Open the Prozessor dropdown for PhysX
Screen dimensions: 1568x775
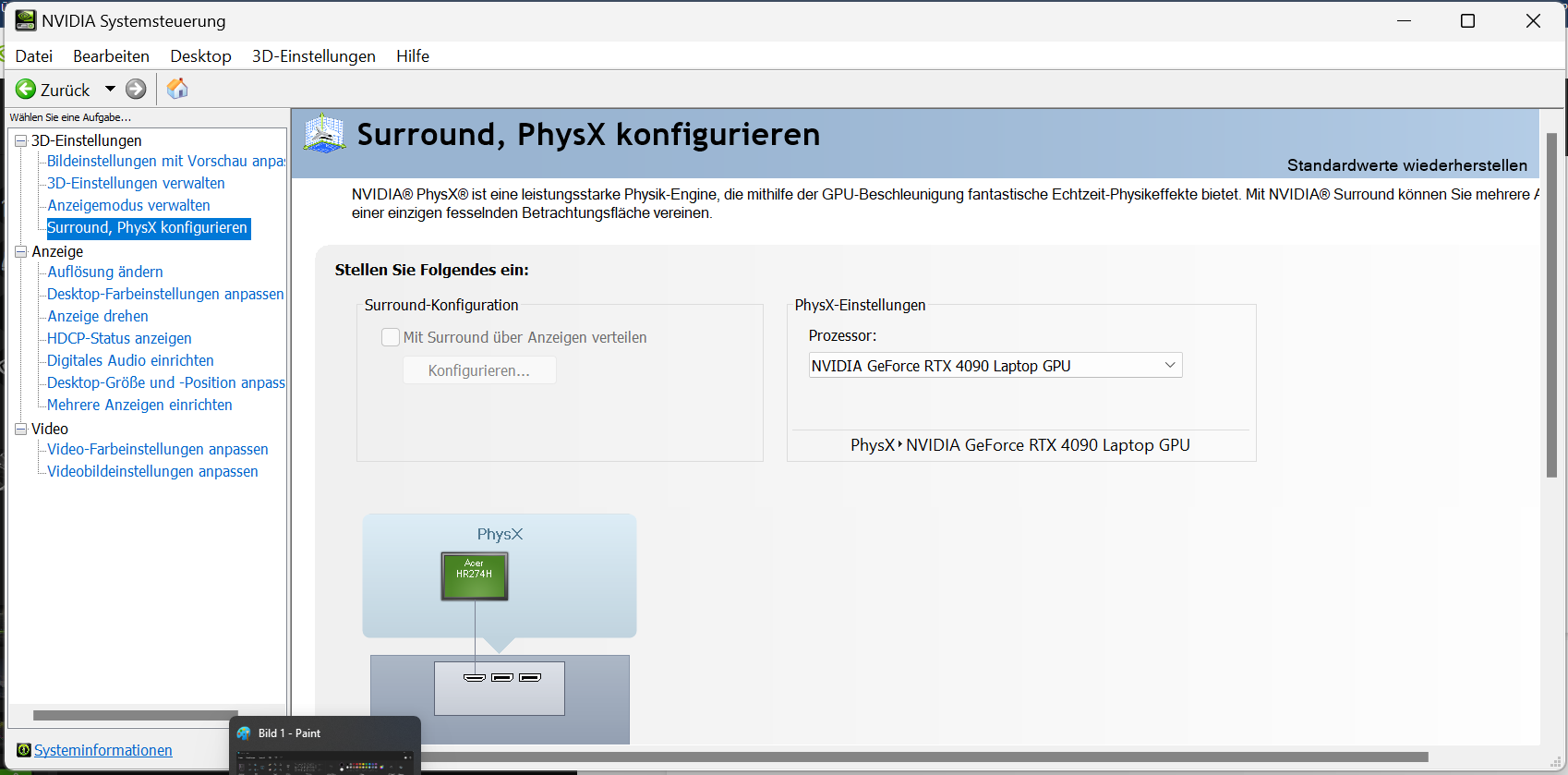coord(995,366)
